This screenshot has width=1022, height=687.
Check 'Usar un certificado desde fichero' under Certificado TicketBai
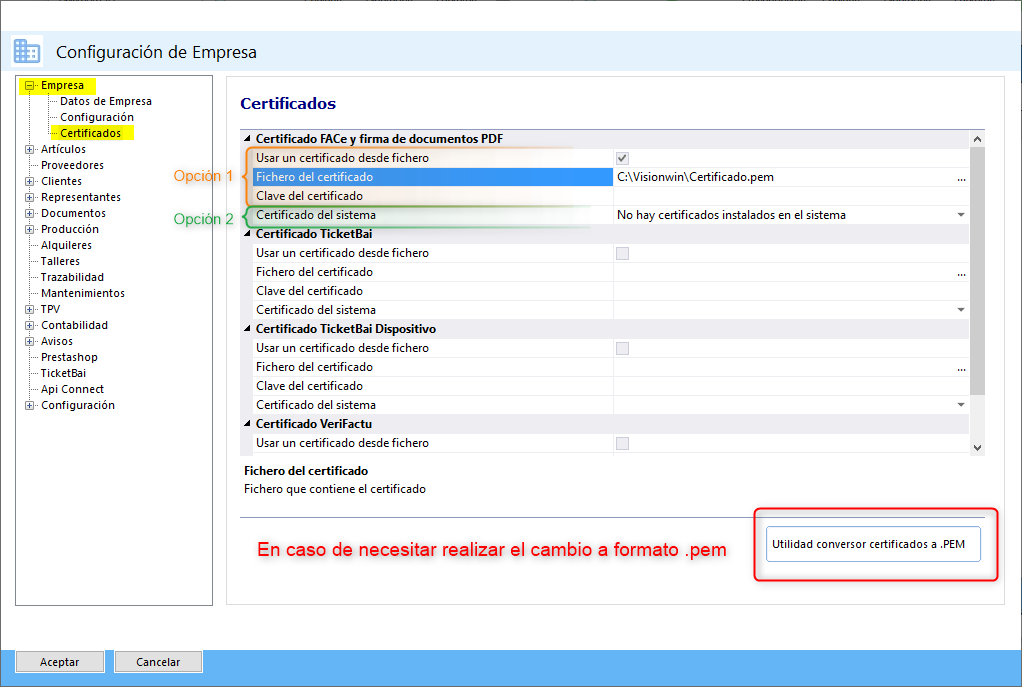622,254
